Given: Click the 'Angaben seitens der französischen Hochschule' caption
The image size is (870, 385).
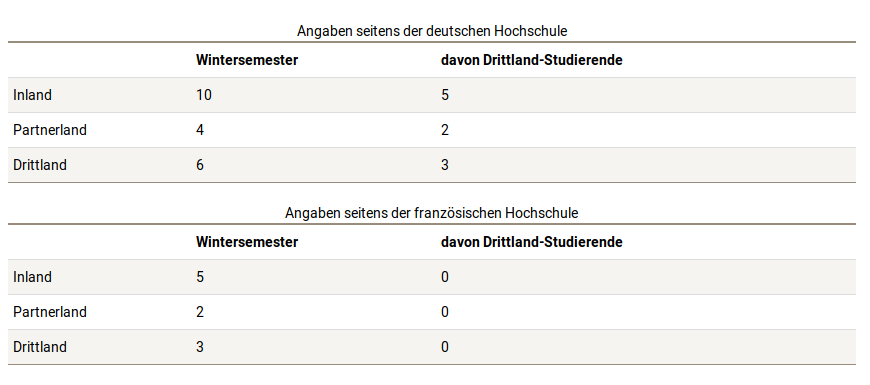Looking at the screenshot, I should 432,213.
